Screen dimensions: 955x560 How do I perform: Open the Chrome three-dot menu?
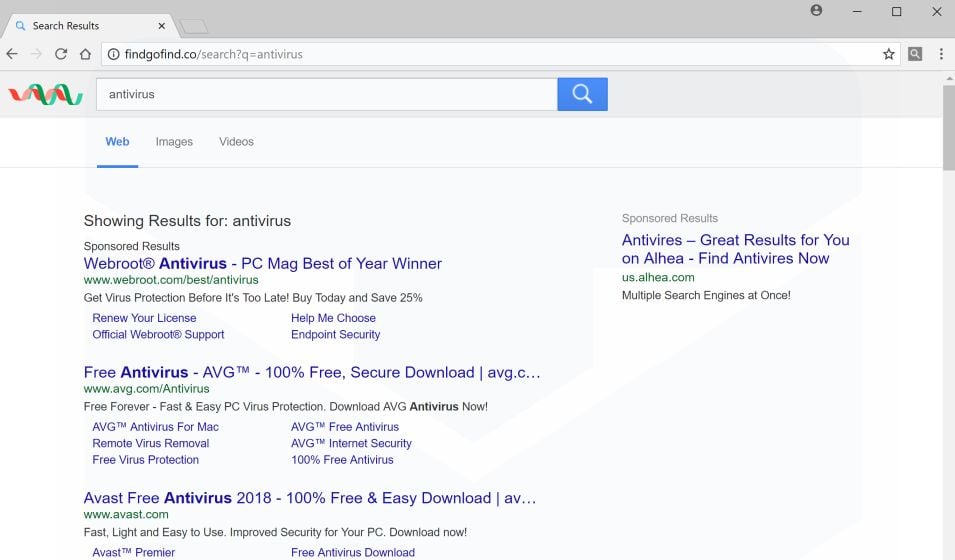[x=941, y=54]
